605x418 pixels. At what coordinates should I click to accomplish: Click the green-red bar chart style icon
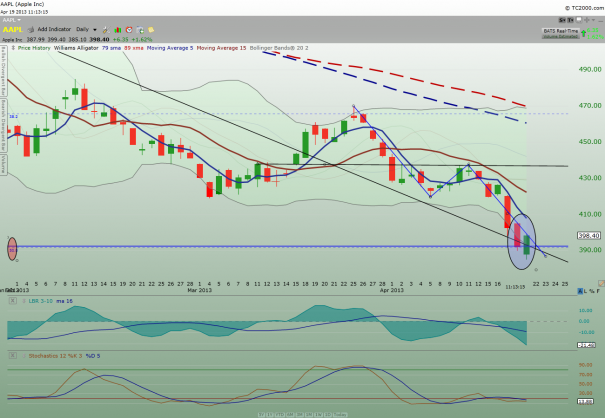[x=118, y=30]
